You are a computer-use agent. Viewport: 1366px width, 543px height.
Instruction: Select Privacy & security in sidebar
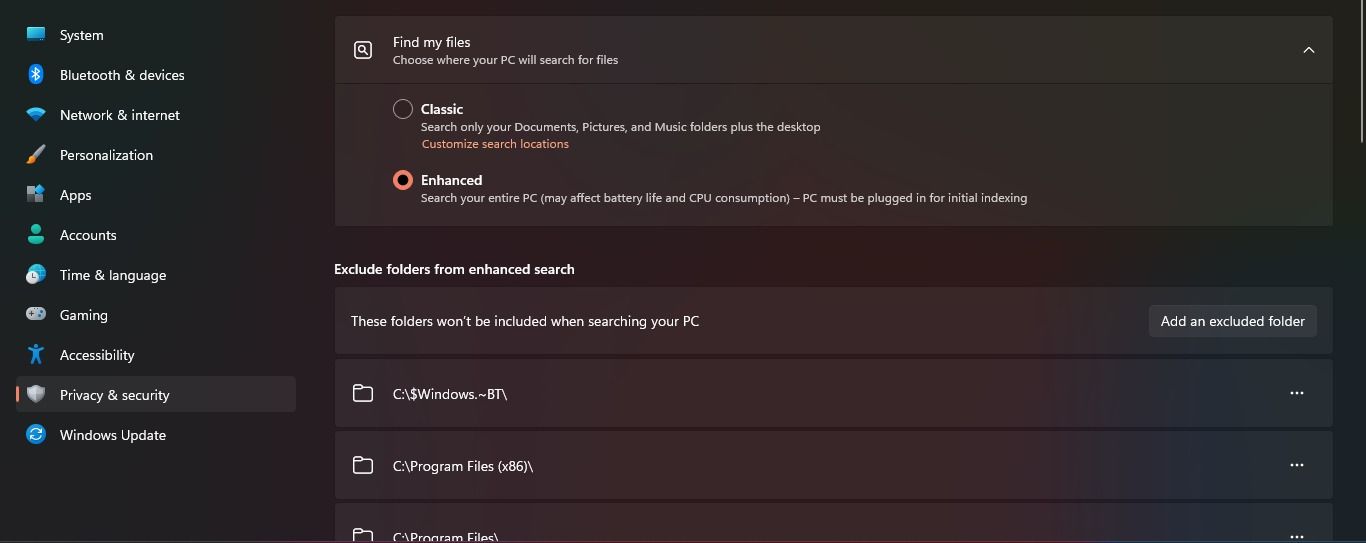coord(156,395)
